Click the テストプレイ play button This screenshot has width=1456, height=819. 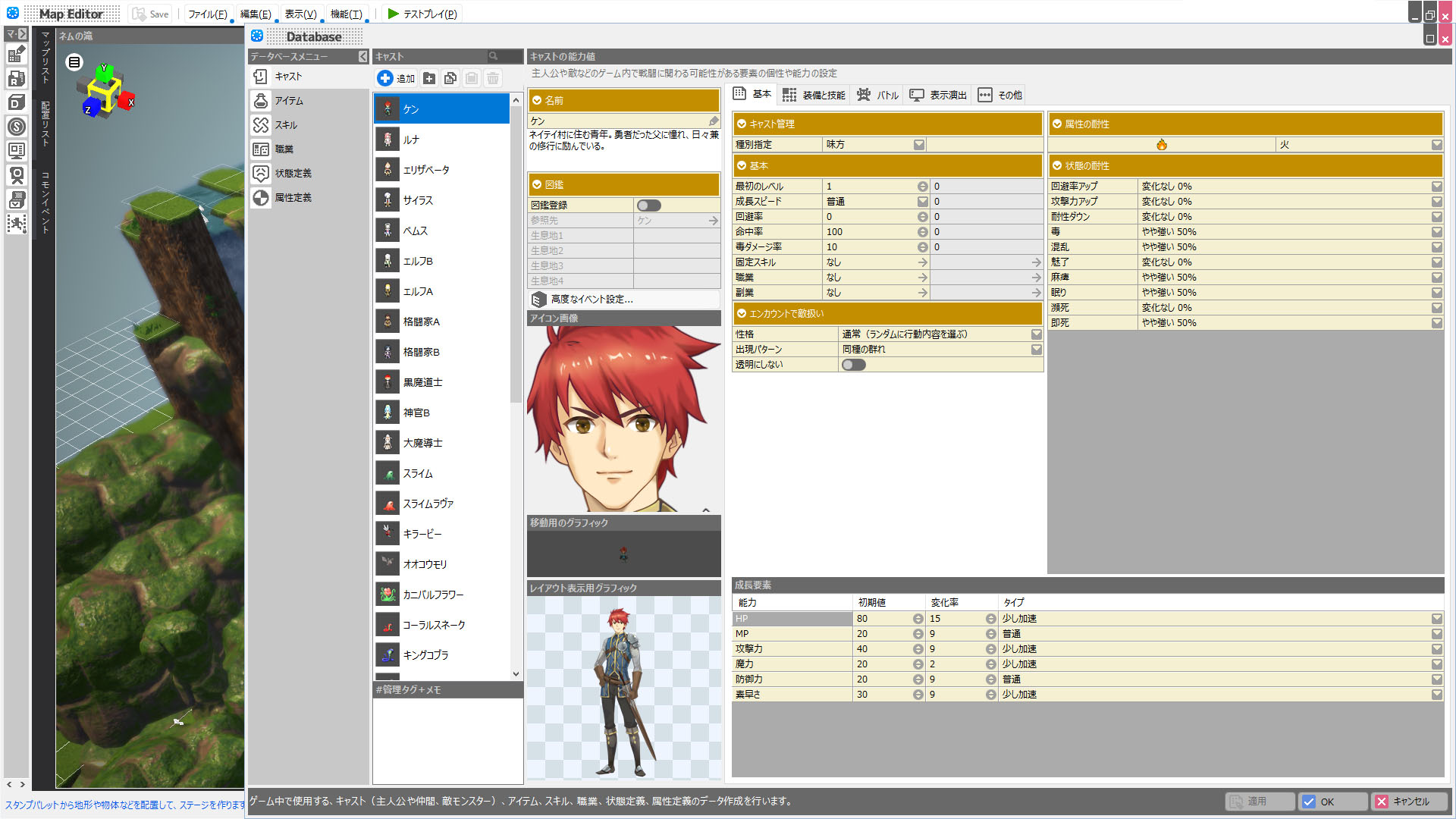(x=422, y=14)
